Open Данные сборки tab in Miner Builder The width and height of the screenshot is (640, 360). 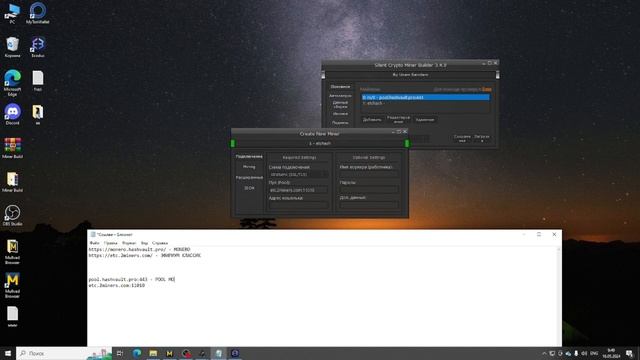tap(340, 104)
